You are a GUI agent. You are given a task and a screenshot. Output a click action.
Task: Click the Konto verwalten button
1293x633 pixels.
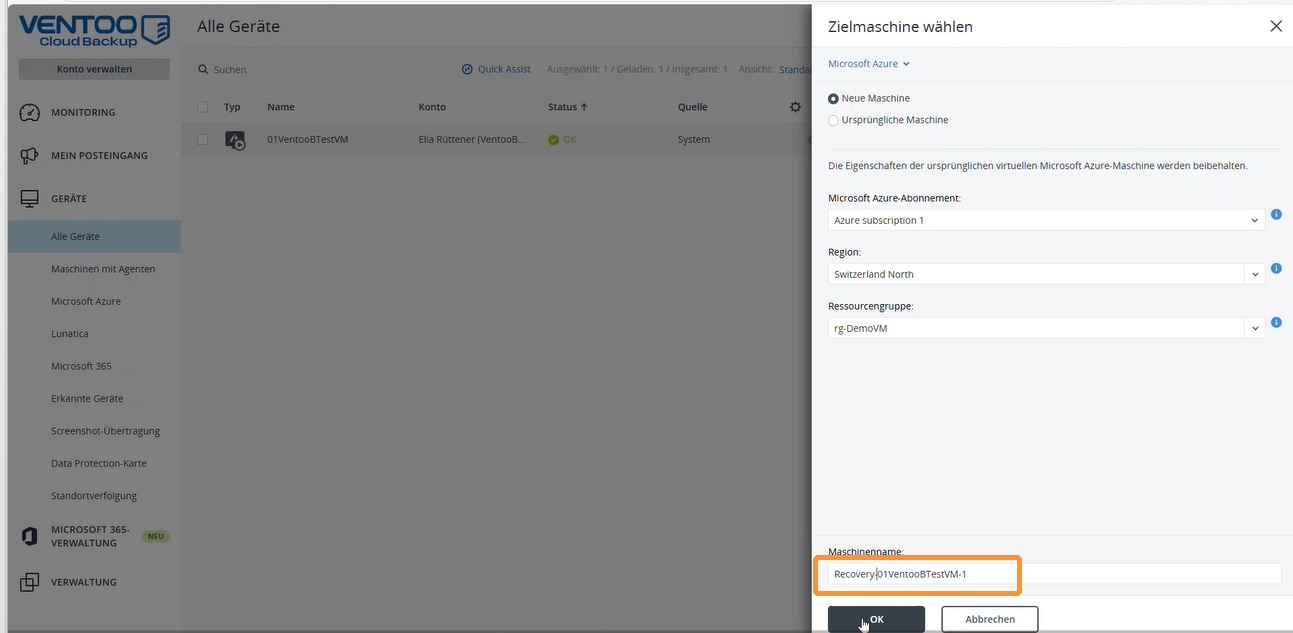coord(94,69)
